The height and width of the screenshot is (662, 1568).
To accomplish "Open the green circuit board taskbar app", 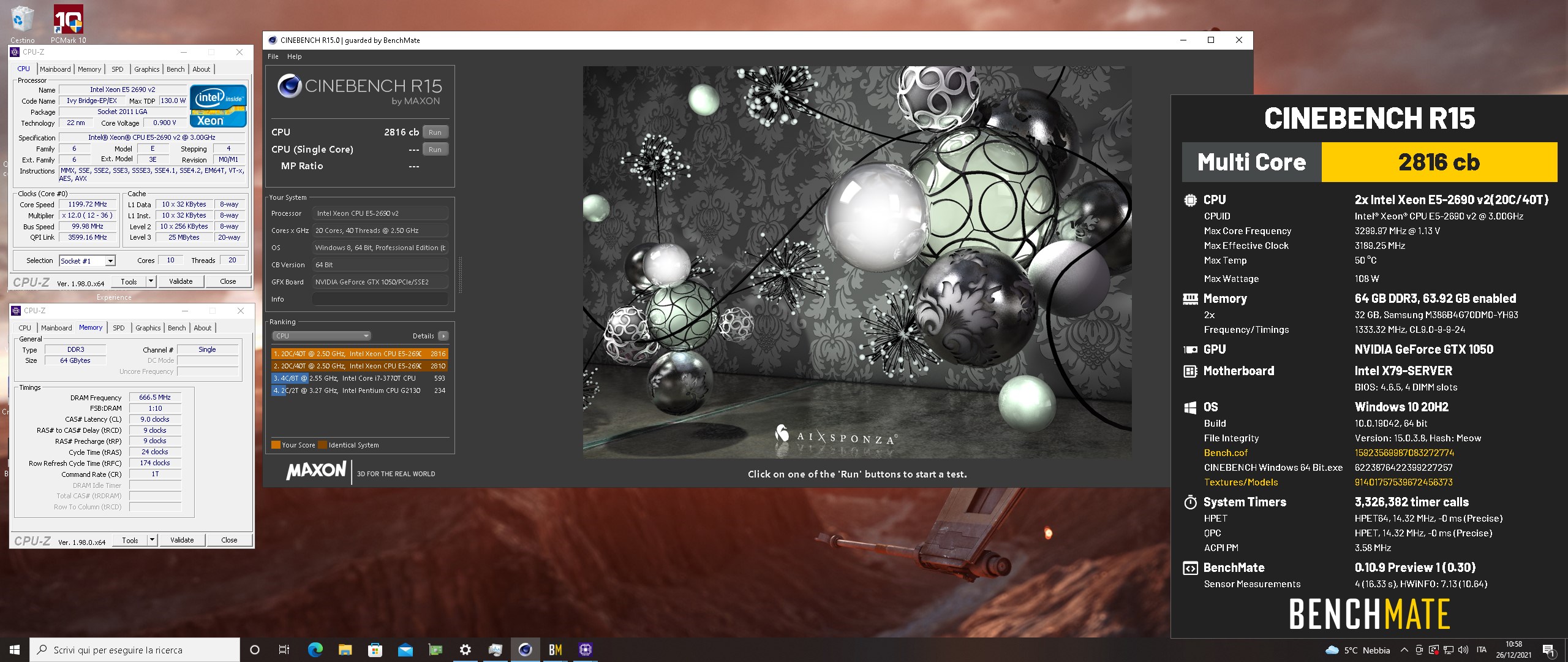I will coord(435,650).
